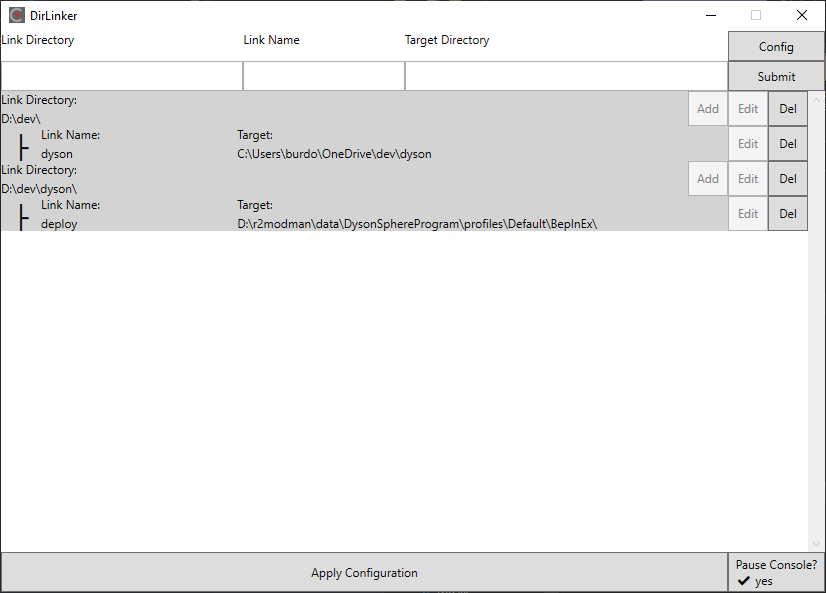
Task: Edit the dyson link entry
Action: (748, 144)
